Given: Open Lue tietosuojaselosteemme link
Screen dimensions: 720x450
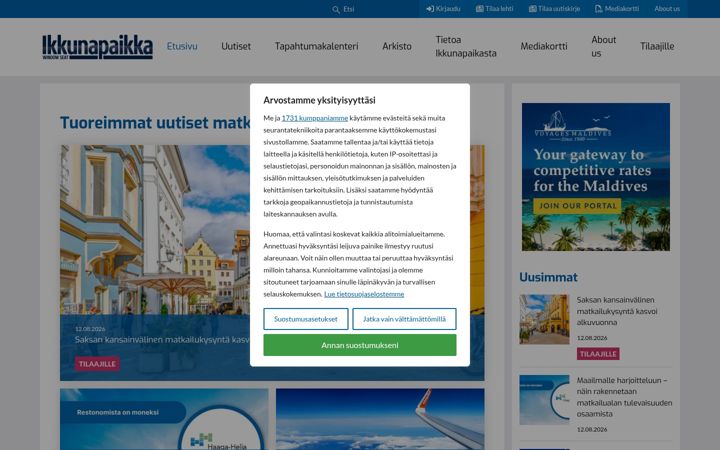Looking at the screenshot, I should coord(364,294).
